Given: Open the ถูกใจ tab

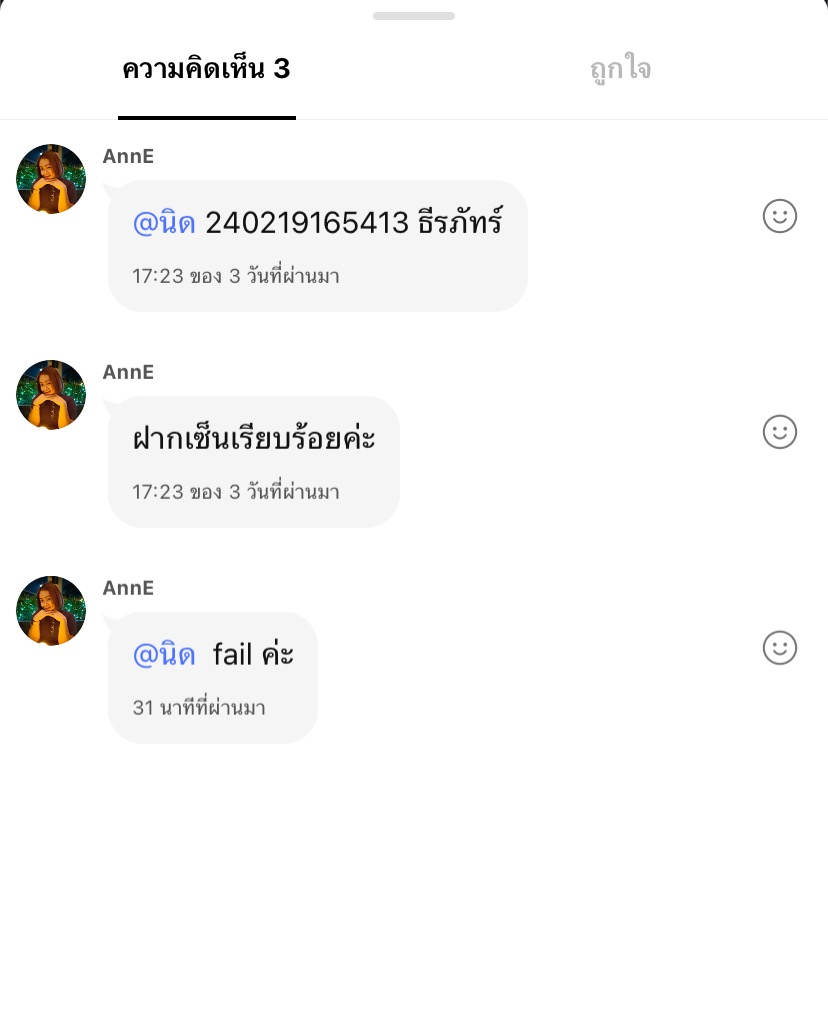Looking at the screenshot, I should [620, 69].
